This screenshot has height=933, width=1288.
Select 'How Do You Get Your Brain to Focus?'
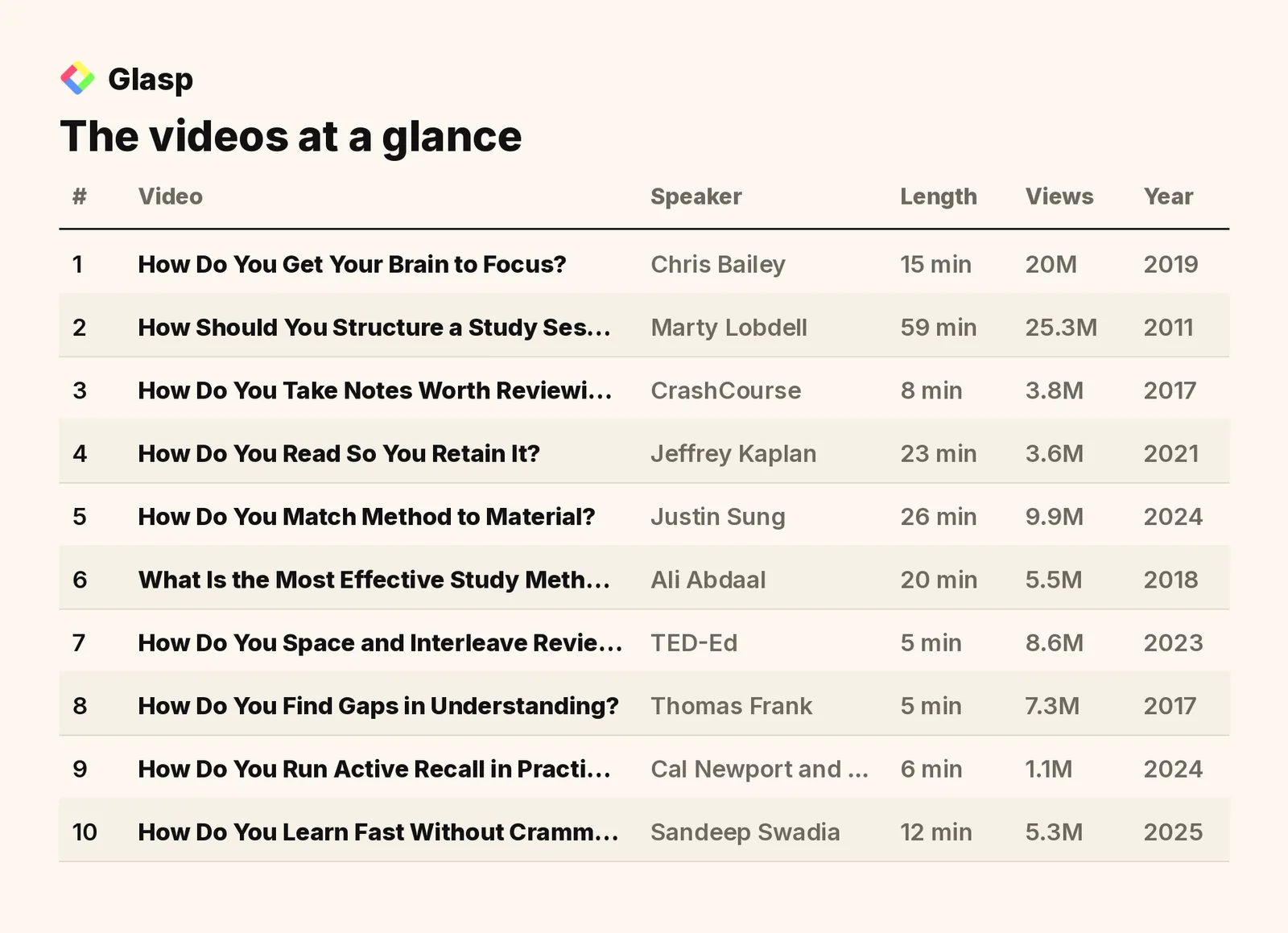click(352, 264)
